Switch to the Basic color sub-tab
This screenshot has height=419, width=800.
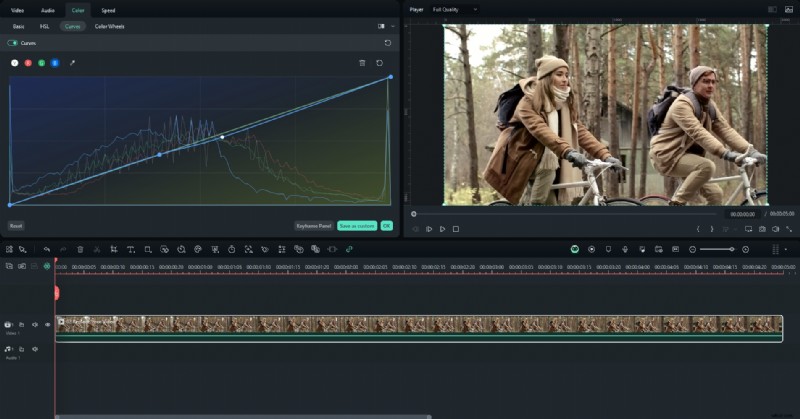18,27
